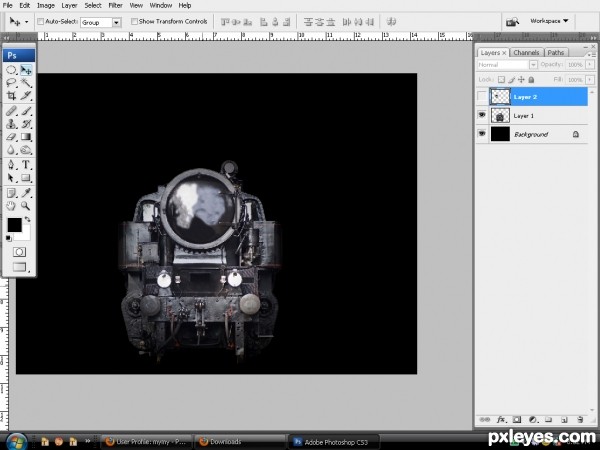The image size is (600, 450).
Task: Delete layer with trash icon
Action: point(580,420)
